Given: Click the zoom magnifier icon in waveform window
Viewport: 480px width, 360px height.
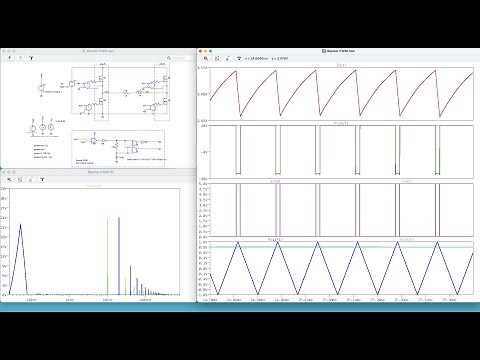Looking at the screenshot, I should 206,58.
